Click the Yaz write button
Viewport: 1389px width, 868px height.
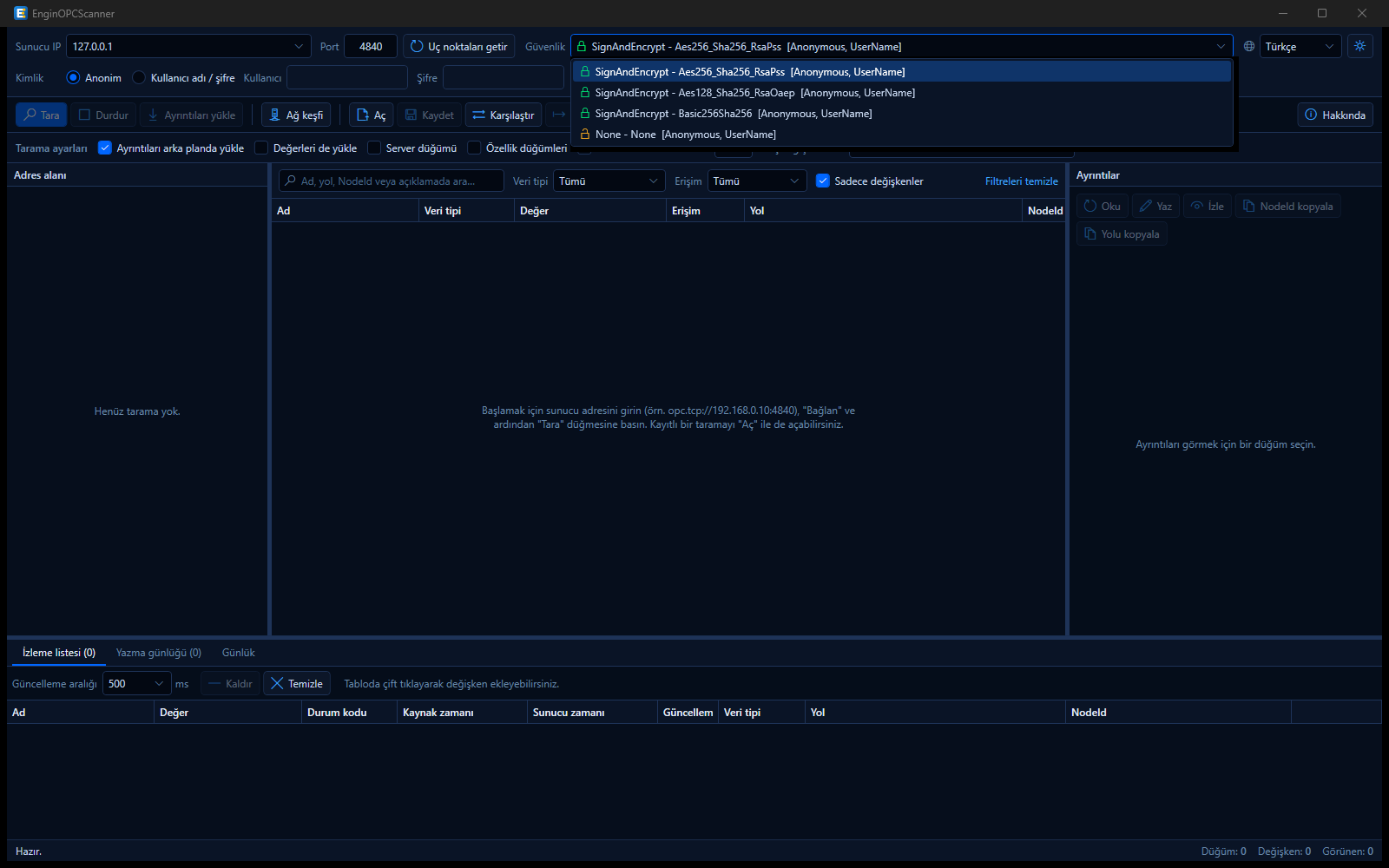coord(1155,206)
